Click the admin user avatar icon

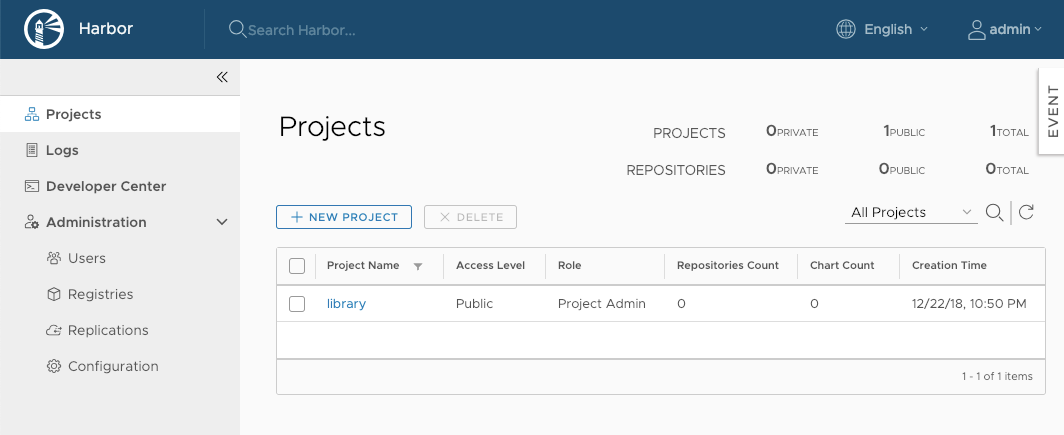(976, 29)
